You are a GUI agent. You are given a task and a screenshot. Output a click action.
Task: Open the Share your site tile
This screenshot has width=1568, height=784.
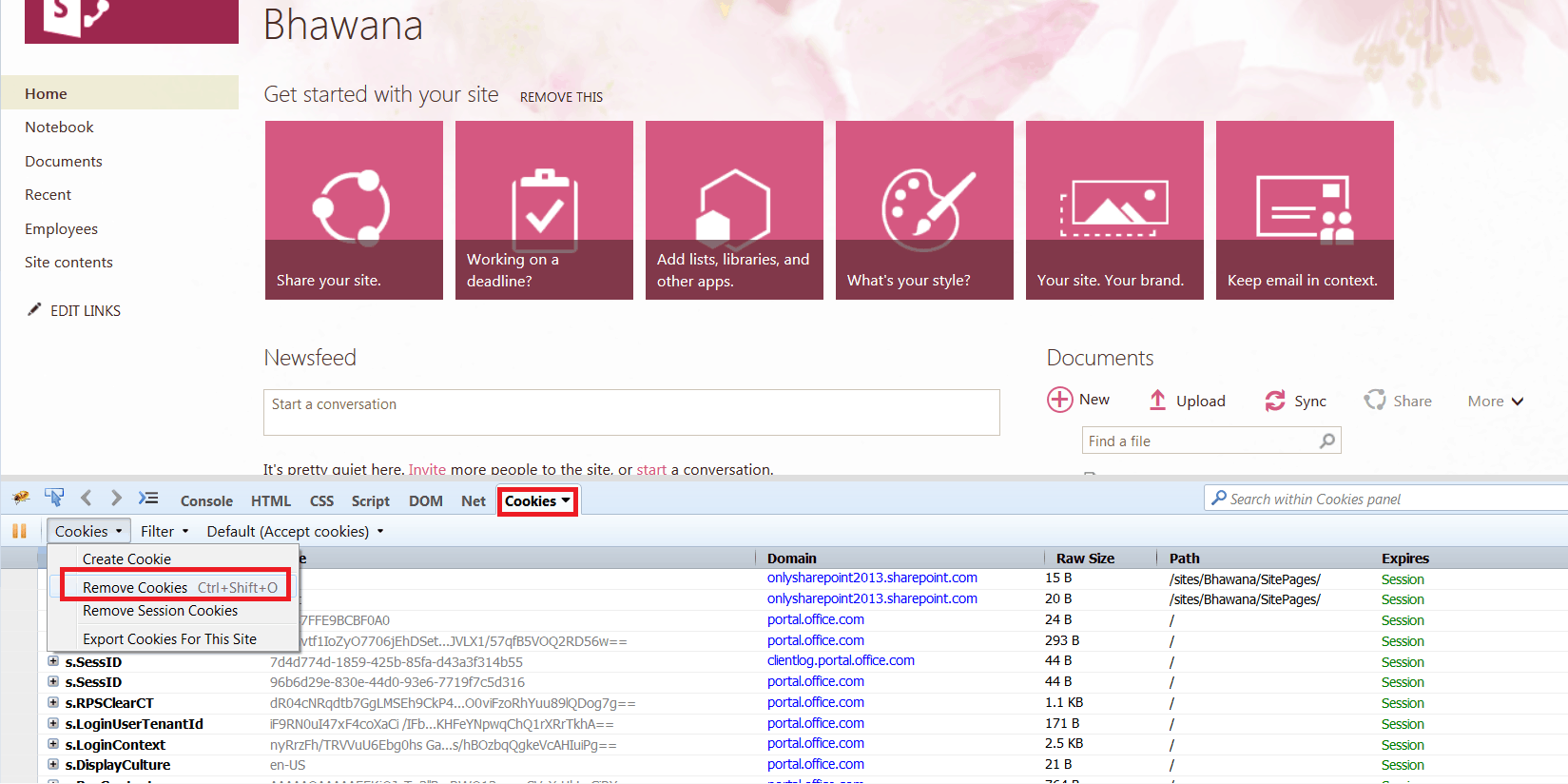(354, 210)
